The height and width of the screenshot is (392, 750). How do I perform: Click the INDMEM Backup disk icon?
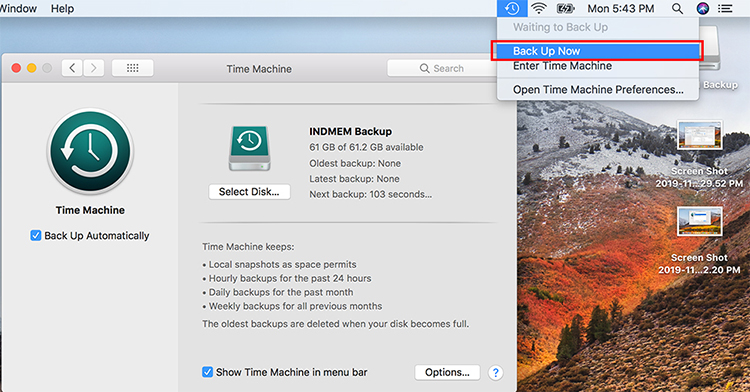pyautogui.click(x=249, y=149)
